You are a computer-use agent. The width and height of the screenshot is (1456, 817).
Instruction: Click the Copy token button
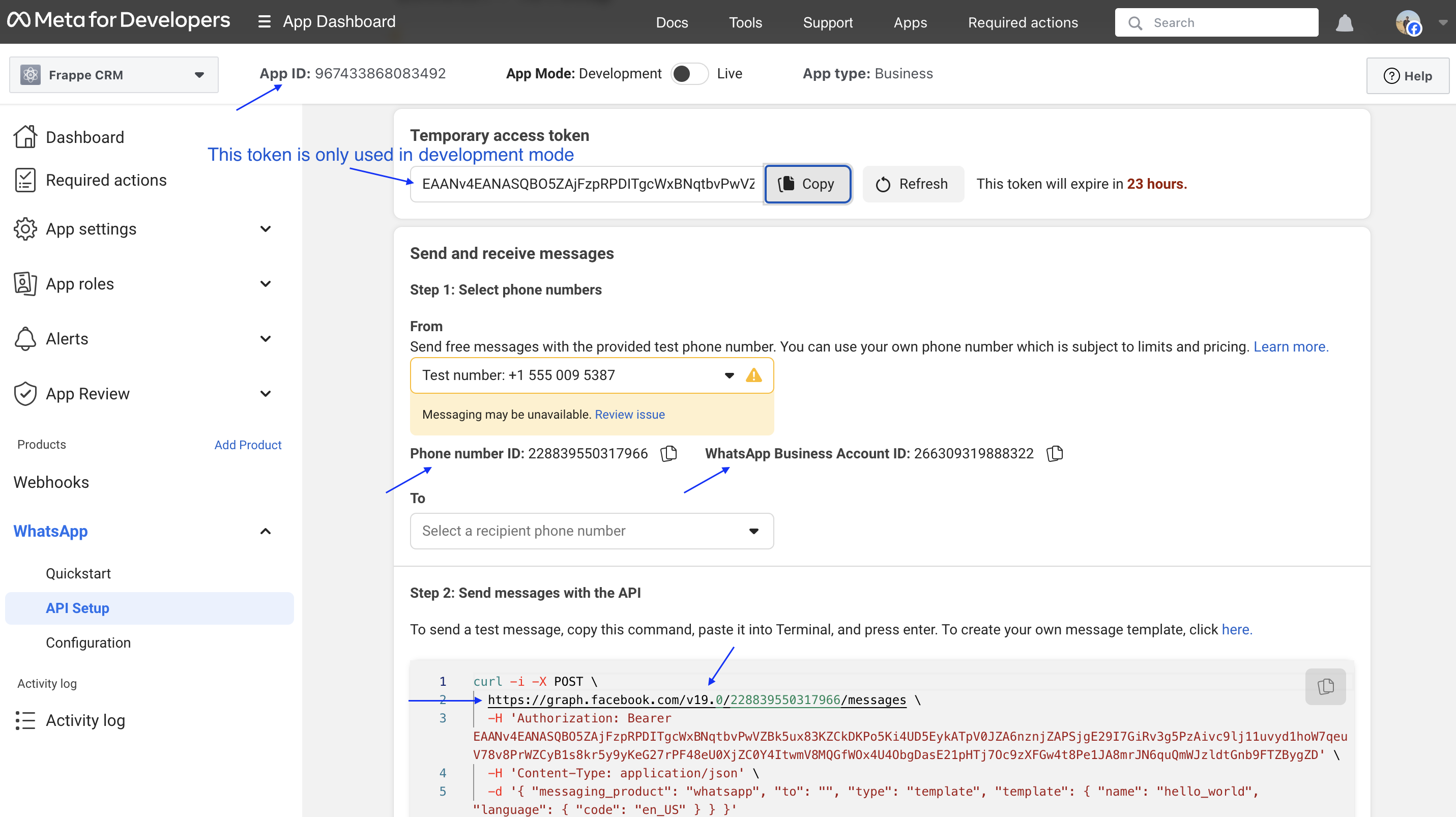tap(807, 184)
